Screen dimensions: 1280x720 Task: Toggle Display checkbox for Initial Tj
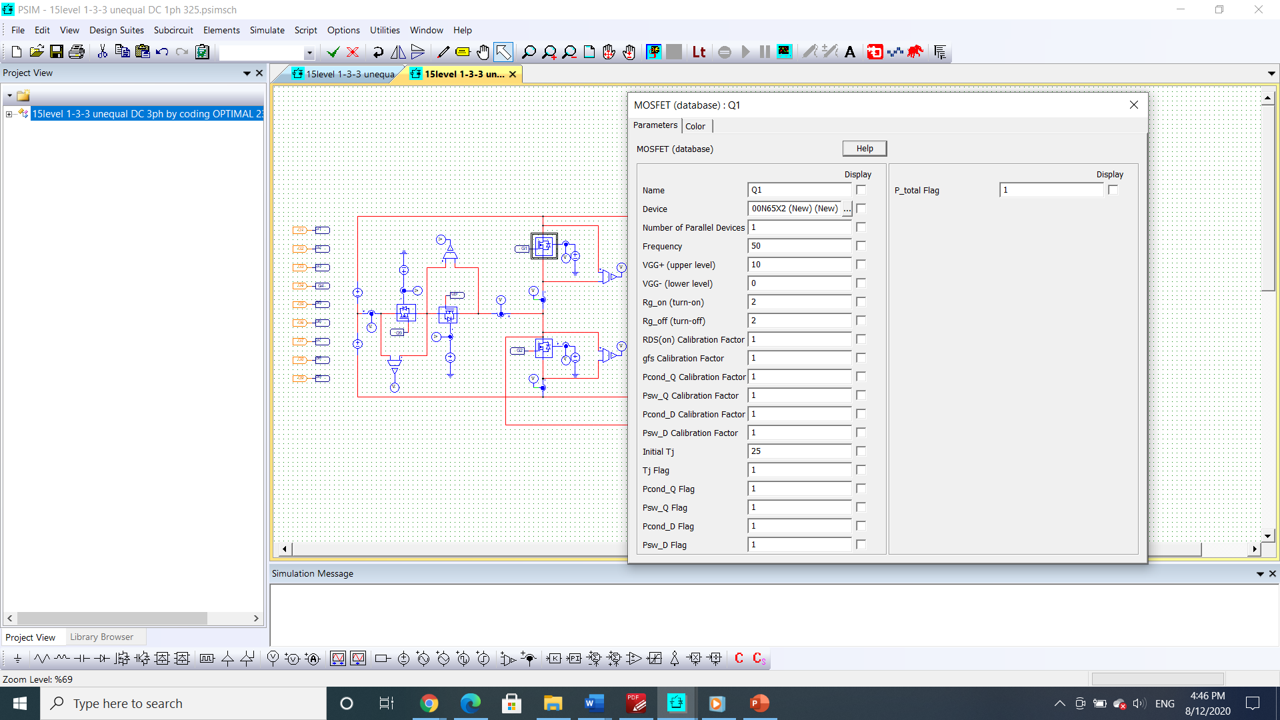(860, 451)
